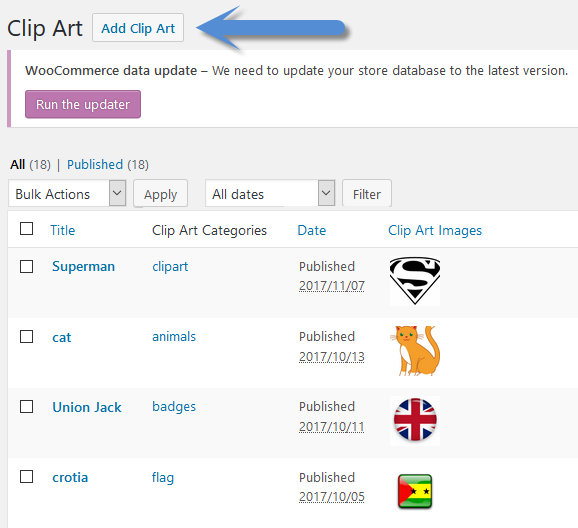This screenshot has height=528, width=578.
Task: Click the Filter button
Action: pyautogui.click(x=367, y=194)
